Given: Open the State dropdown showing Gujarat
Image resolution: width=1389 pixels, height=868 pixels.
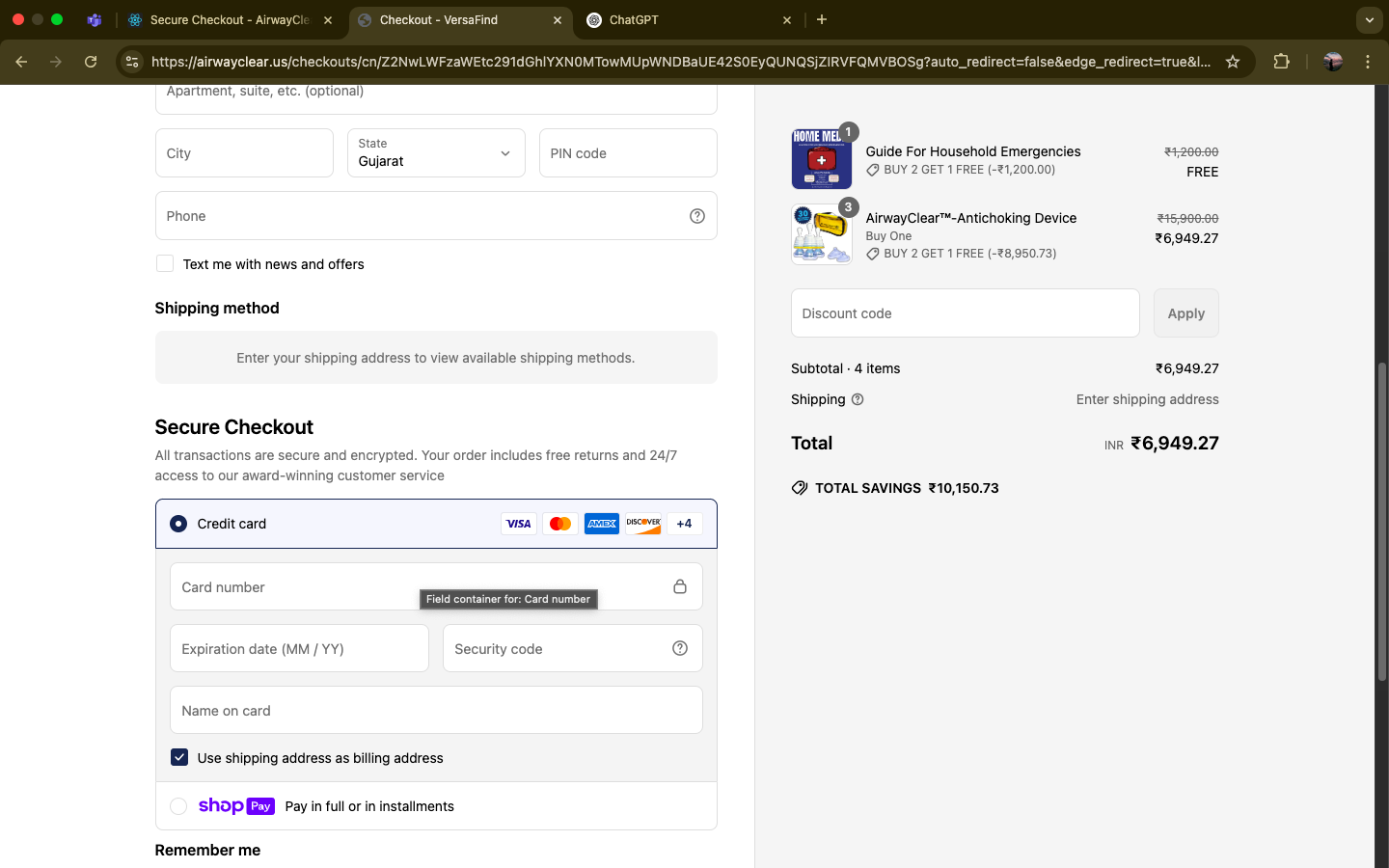Looking at the screenshot, I should [436, 153].
